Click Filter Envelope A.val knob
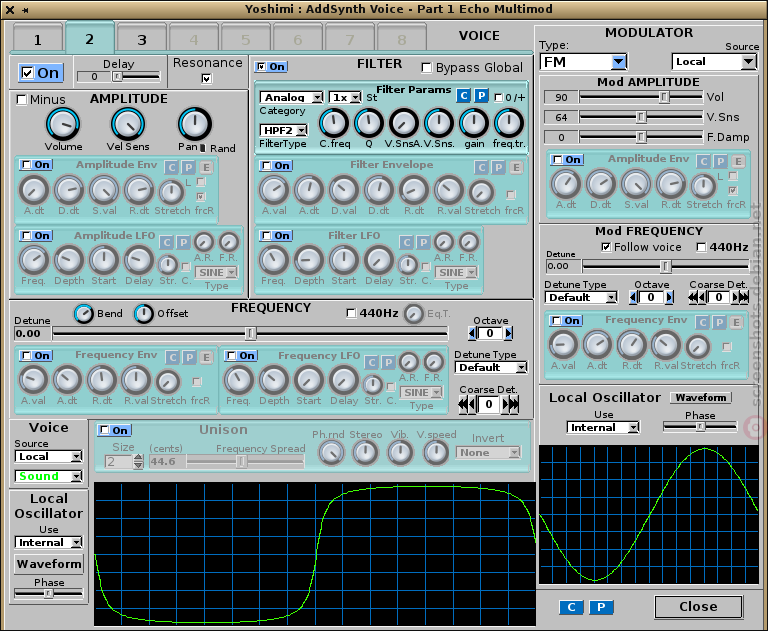Screen dimensions: 768x631 pos(274,190)
